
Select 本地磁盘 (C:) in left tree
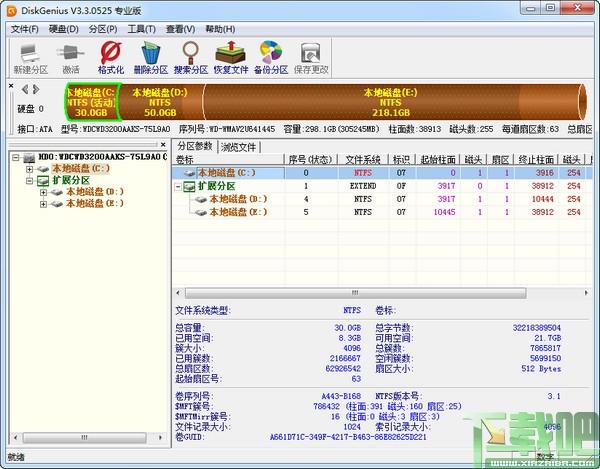point(81,168)
